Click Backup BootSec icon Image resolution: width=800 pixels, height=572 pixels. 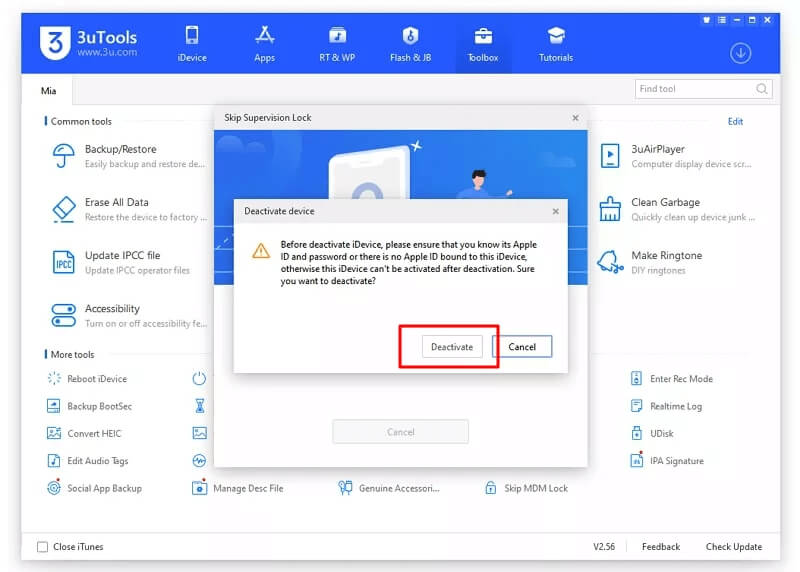tap(54, 406)
